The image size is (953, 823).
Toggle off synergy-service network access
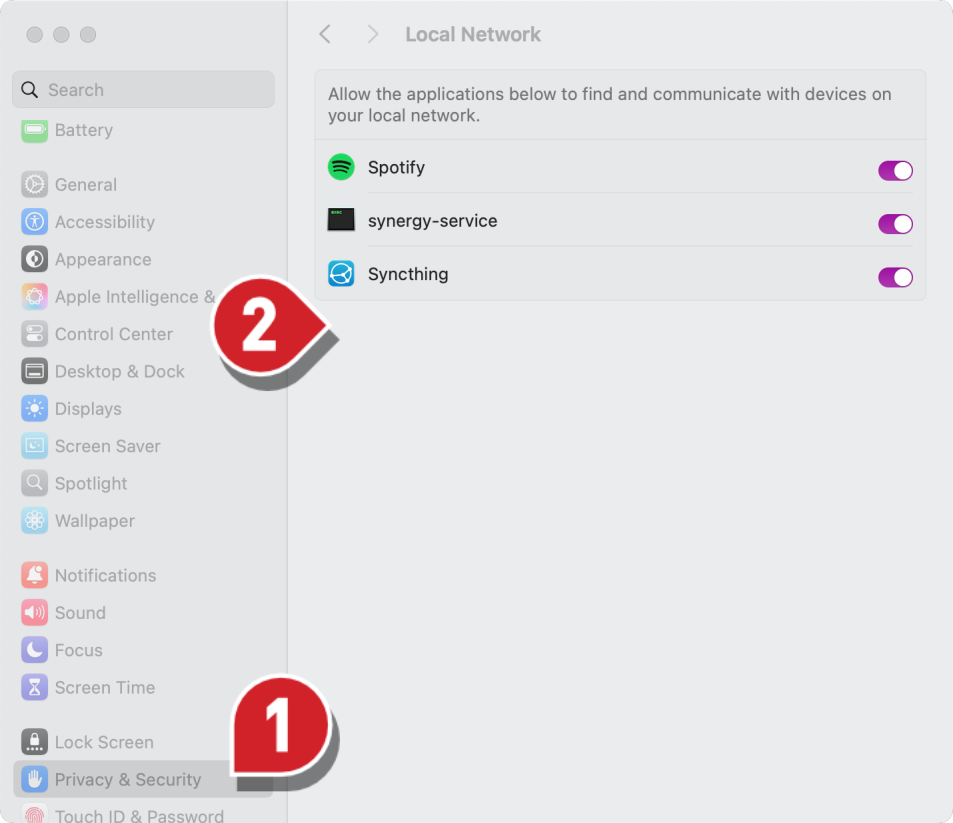(895, 223)
